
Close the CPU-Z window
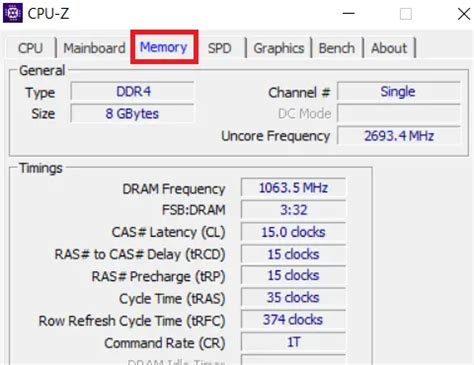pyautogui.click(x=464, y=14)
